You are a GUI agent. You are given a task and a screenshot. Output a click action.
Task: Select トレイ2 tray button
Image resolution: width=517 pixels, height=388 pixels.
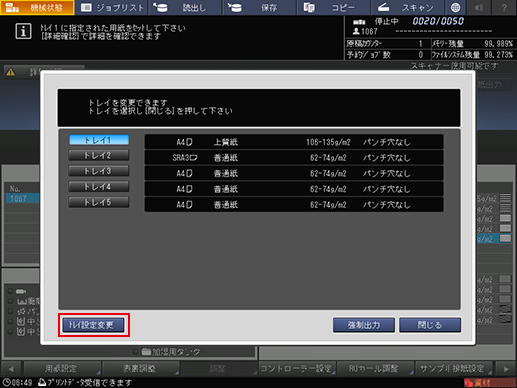click(99, 155)
